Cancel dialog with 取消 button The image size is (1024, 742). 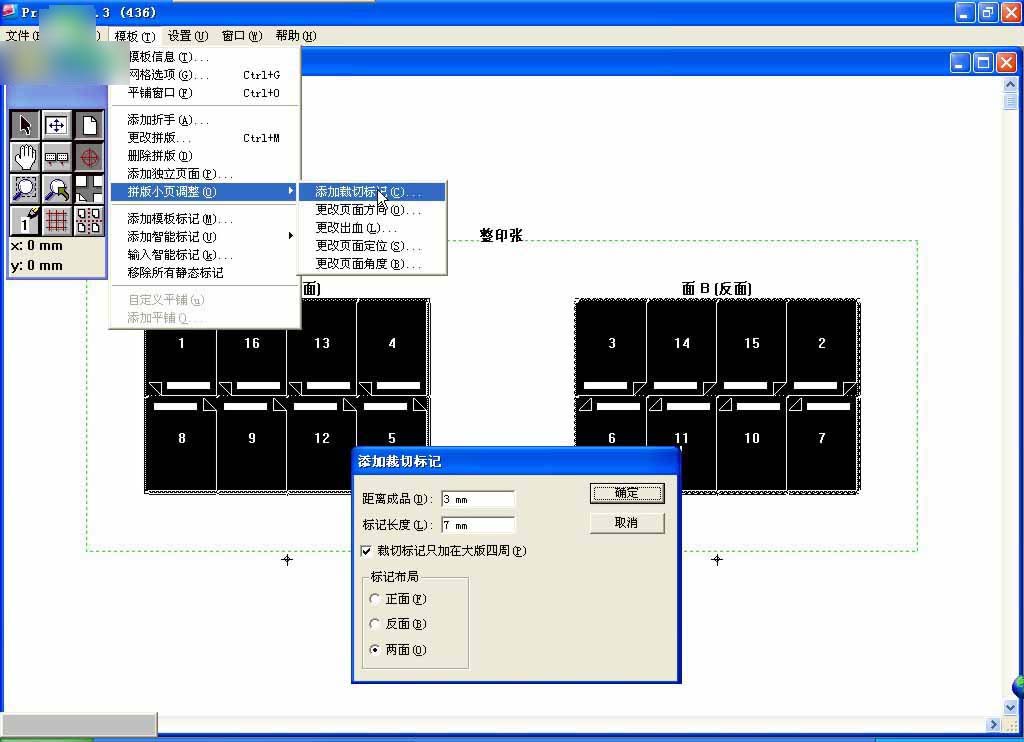(627, 523)
